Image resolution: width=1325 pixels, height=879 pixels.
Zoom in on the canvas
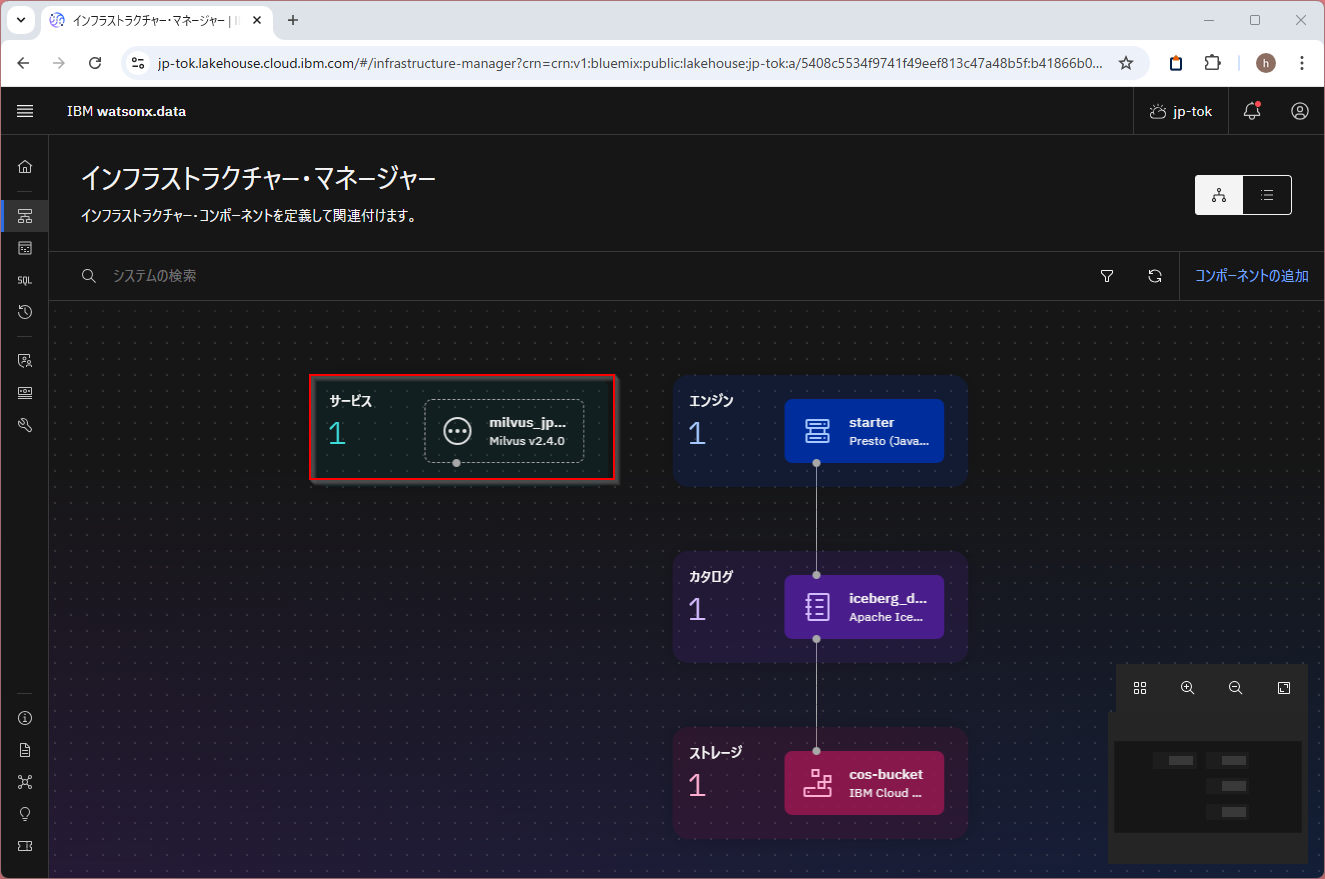(x=1188, y=688)
